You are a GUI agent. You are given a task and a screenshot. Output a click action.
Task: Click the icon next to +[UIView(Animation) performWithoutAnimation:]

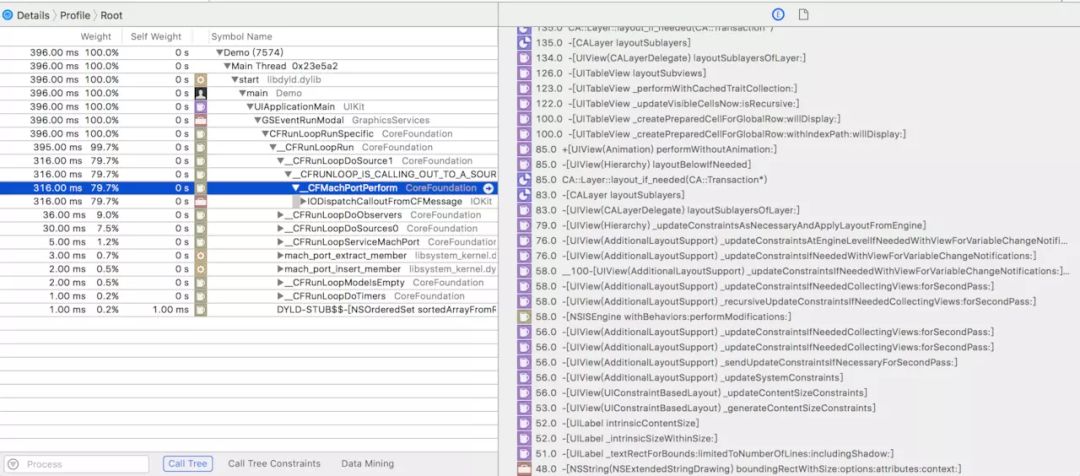tap(523, 149)
